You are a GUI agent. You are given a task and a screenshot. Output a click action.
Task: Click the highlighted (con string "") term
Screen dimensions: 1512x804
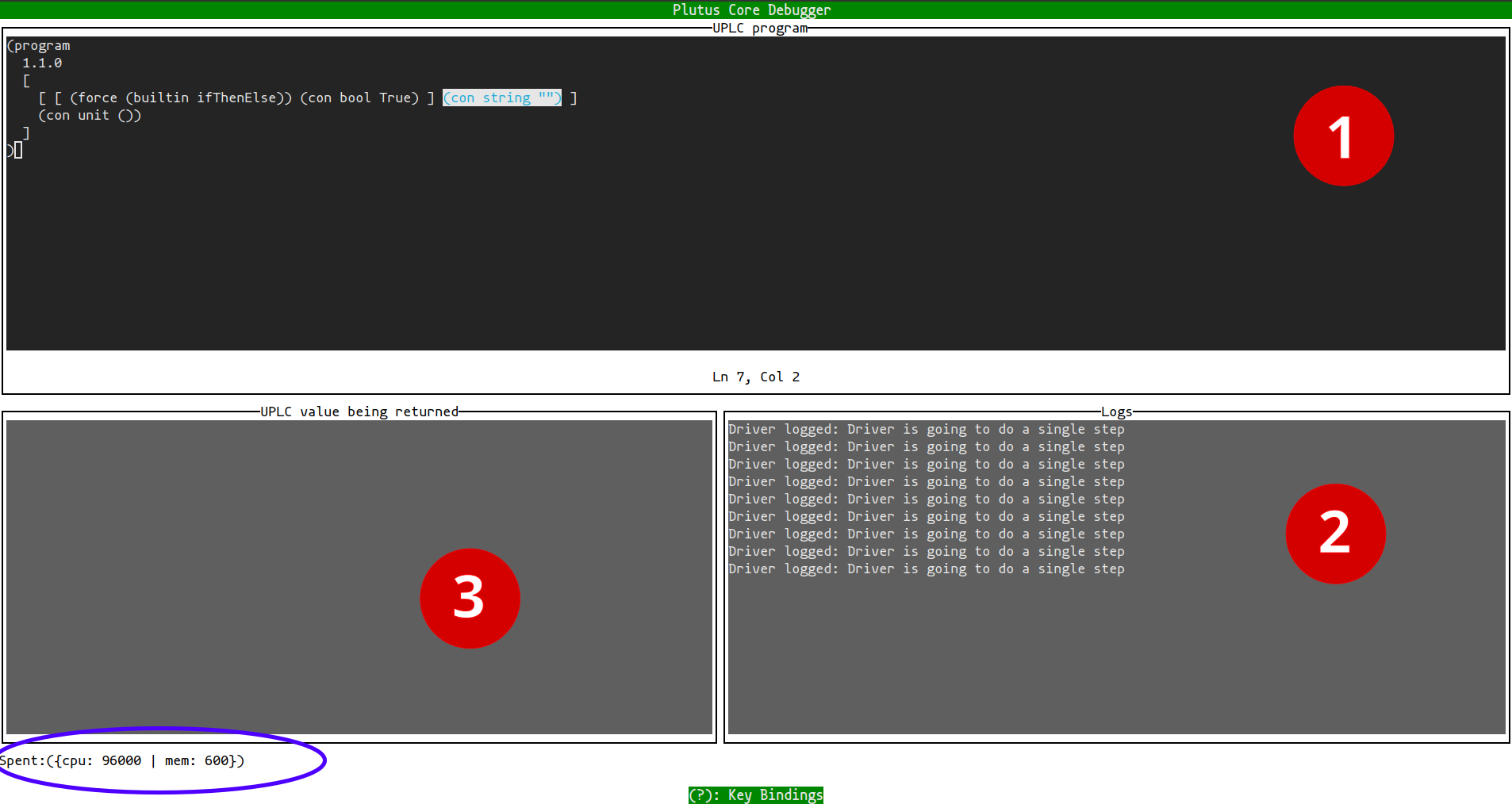pyautogui.click(x=502, y=98)
